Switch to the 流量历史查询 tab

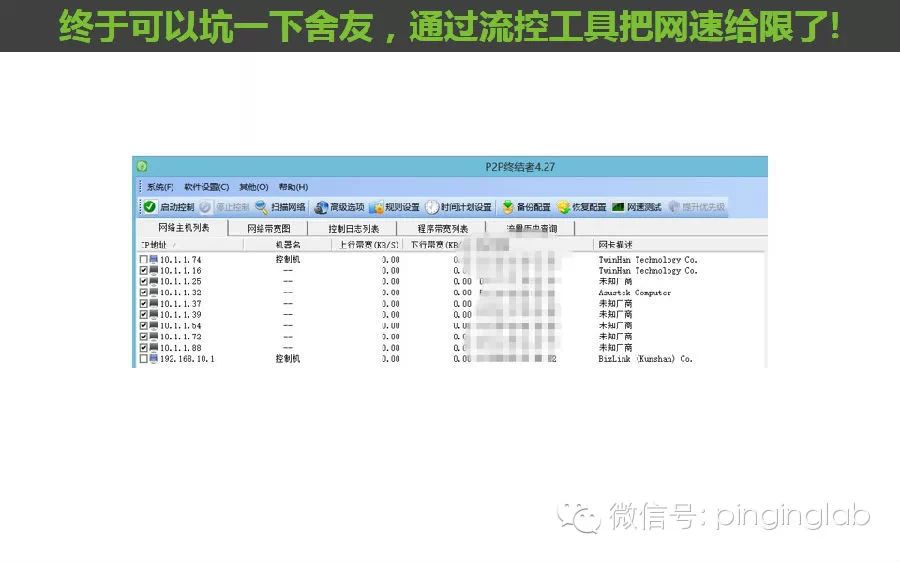[532, 228]
